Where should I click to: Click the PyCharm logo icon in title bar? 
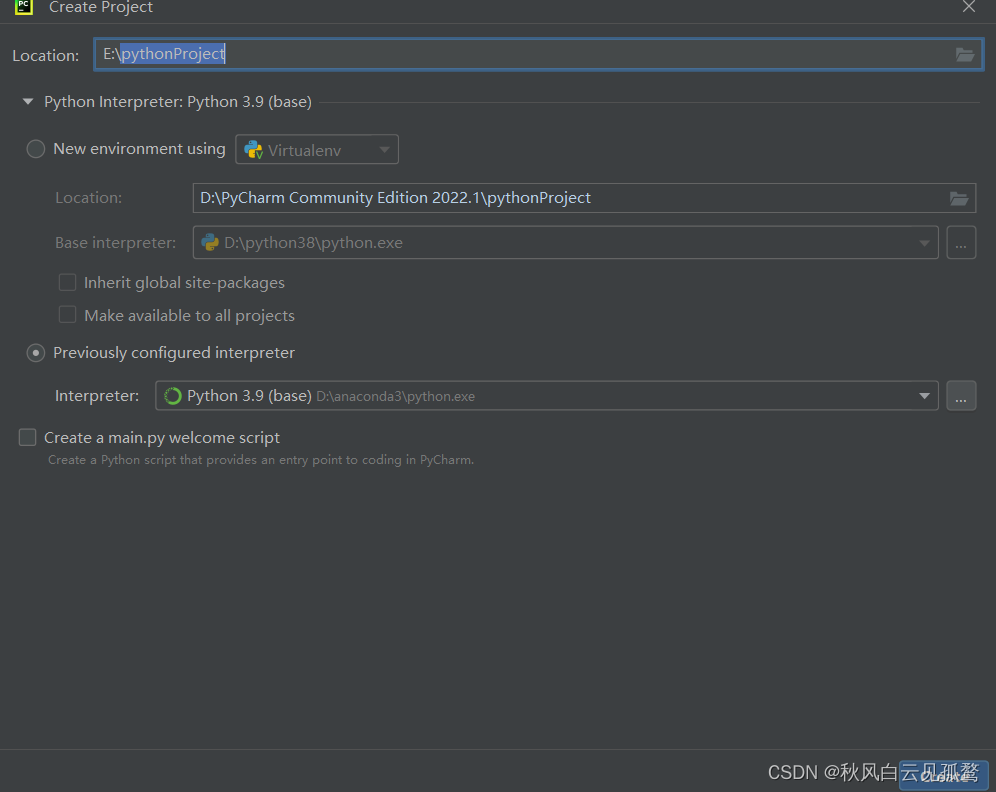pos(24,7)
